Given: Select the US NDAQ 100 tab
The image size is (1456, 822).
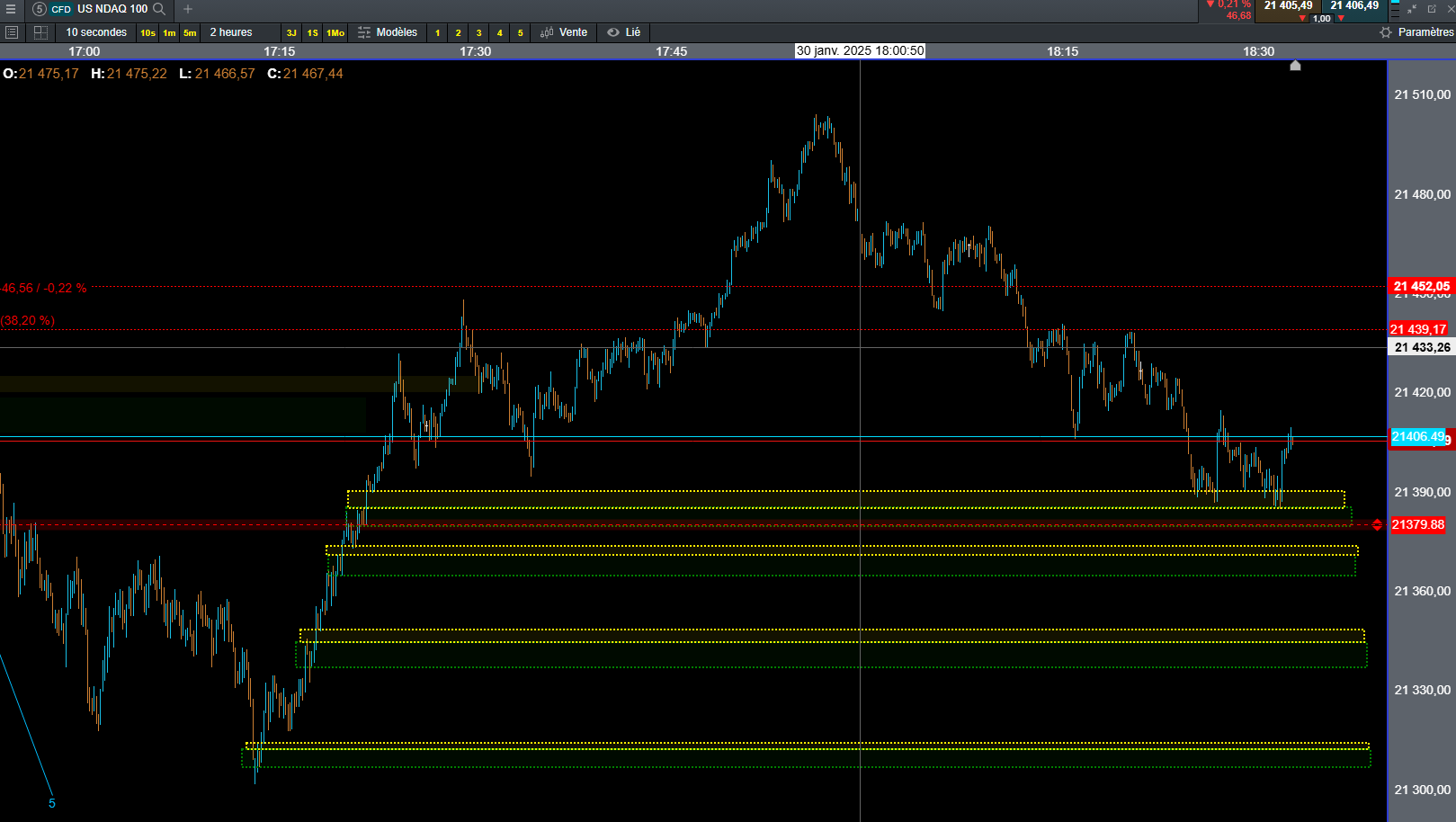Looking at the screenshot, I should click(x=112, y=9).
